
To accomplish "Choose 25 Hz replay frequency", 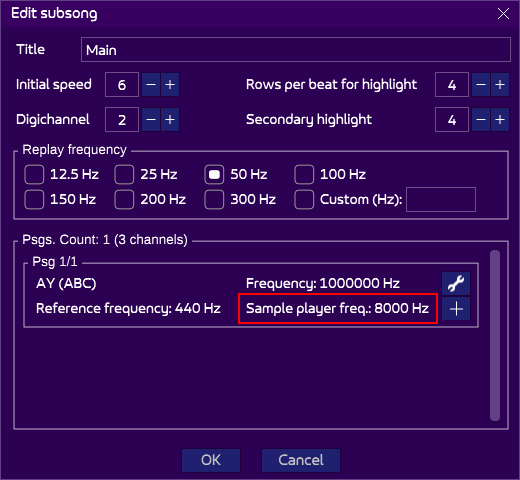I will tap(124, 174).
